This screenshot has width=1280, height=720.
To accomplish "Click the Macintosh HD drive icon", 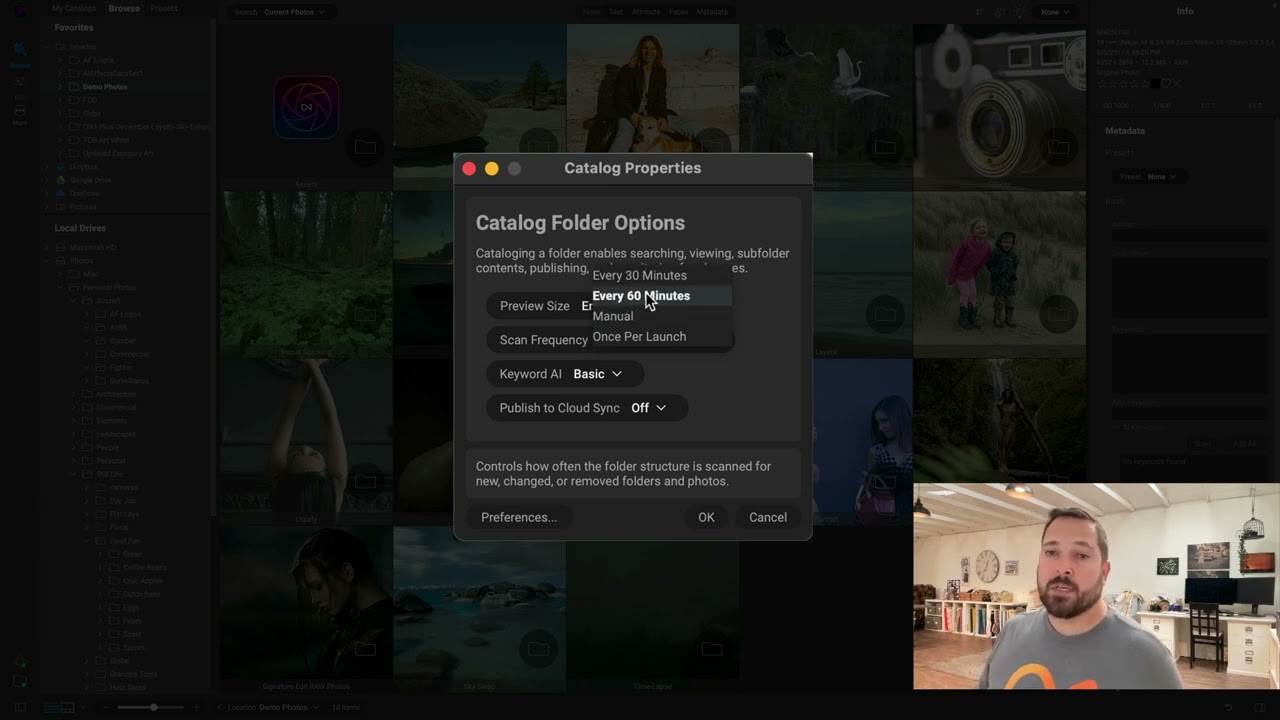I will [60, 247].
